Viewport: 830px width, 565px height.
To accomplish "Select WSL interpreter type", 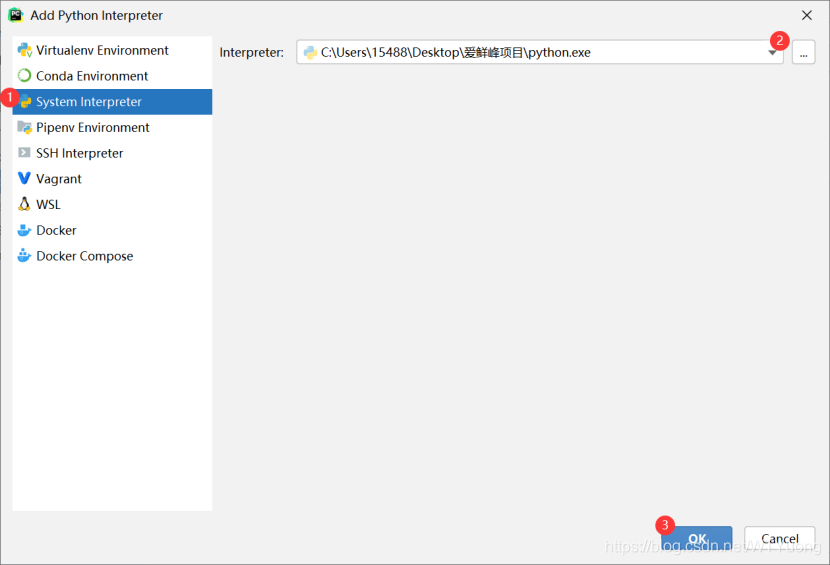I will click(x=112, y=204).
